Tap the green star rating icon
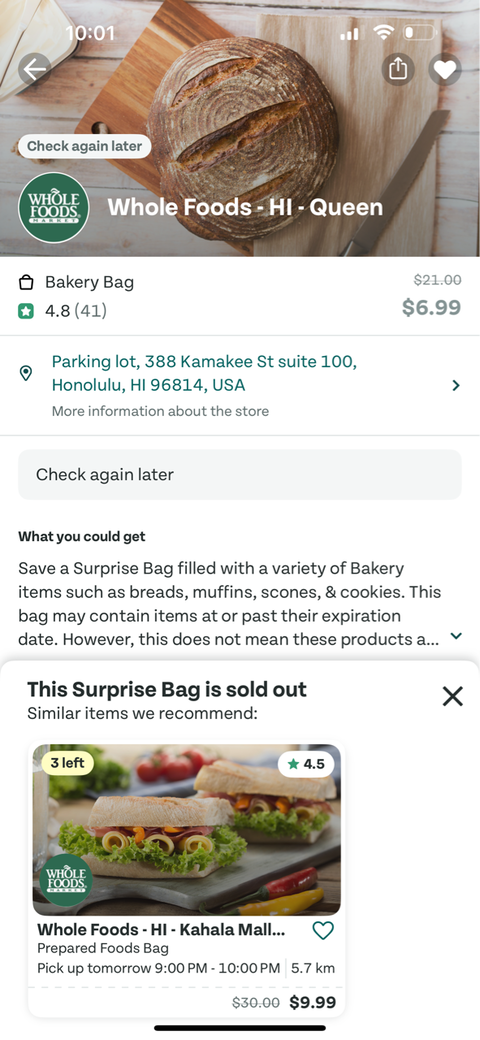This screenshot has width=480, height=1040. [x=26, y=310]
